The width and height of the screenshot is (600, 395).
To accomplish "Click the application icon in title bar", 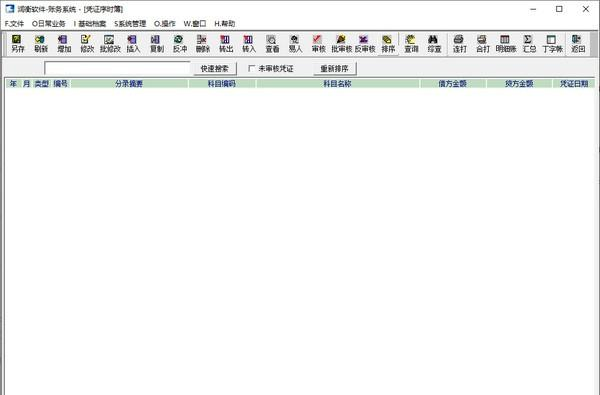I will click(x=10, y=9).
